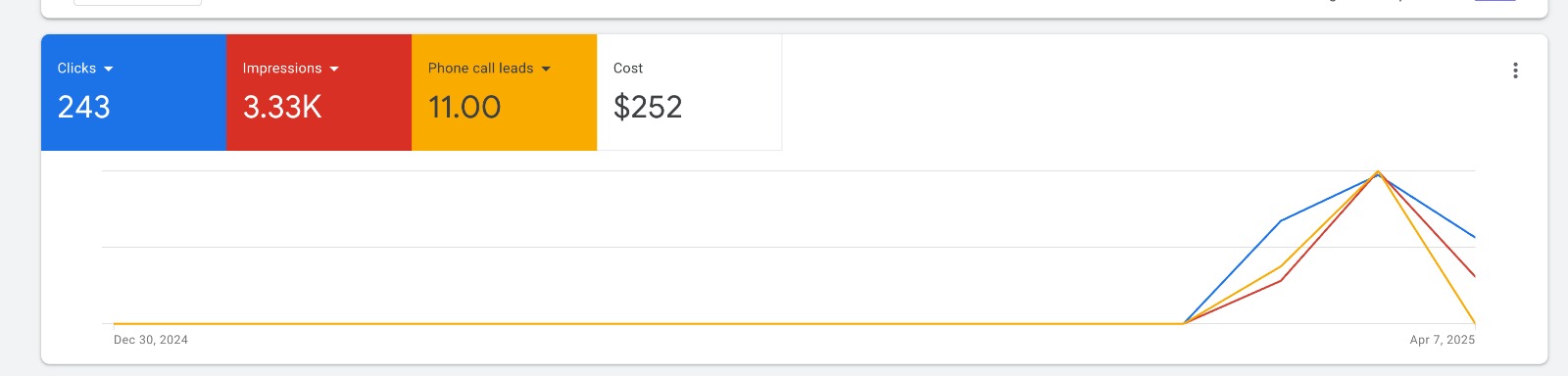
Task: Click the blue Clicks line end point
Action: point(1474,237)
